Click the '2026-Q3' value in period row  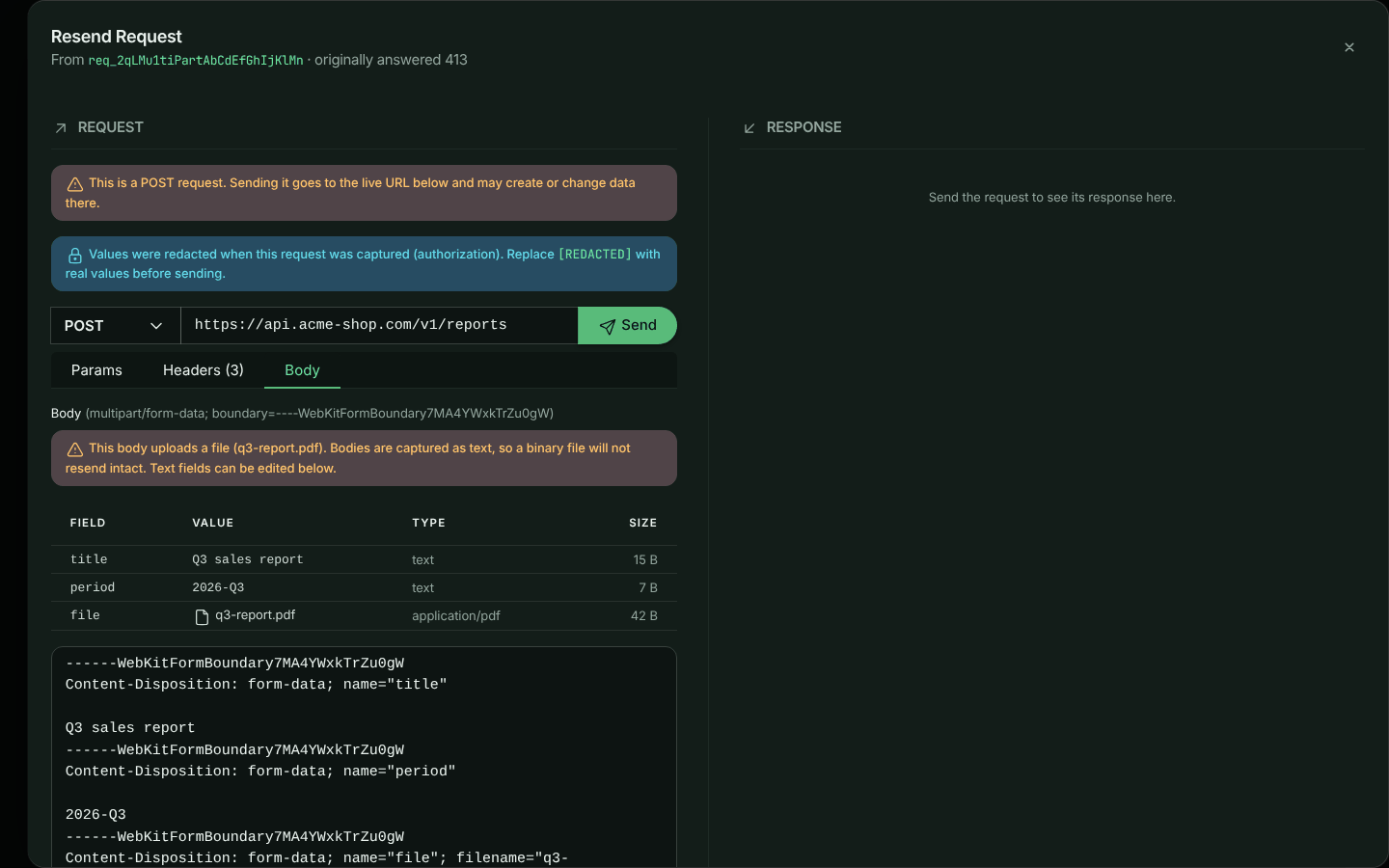click(218, 587)
